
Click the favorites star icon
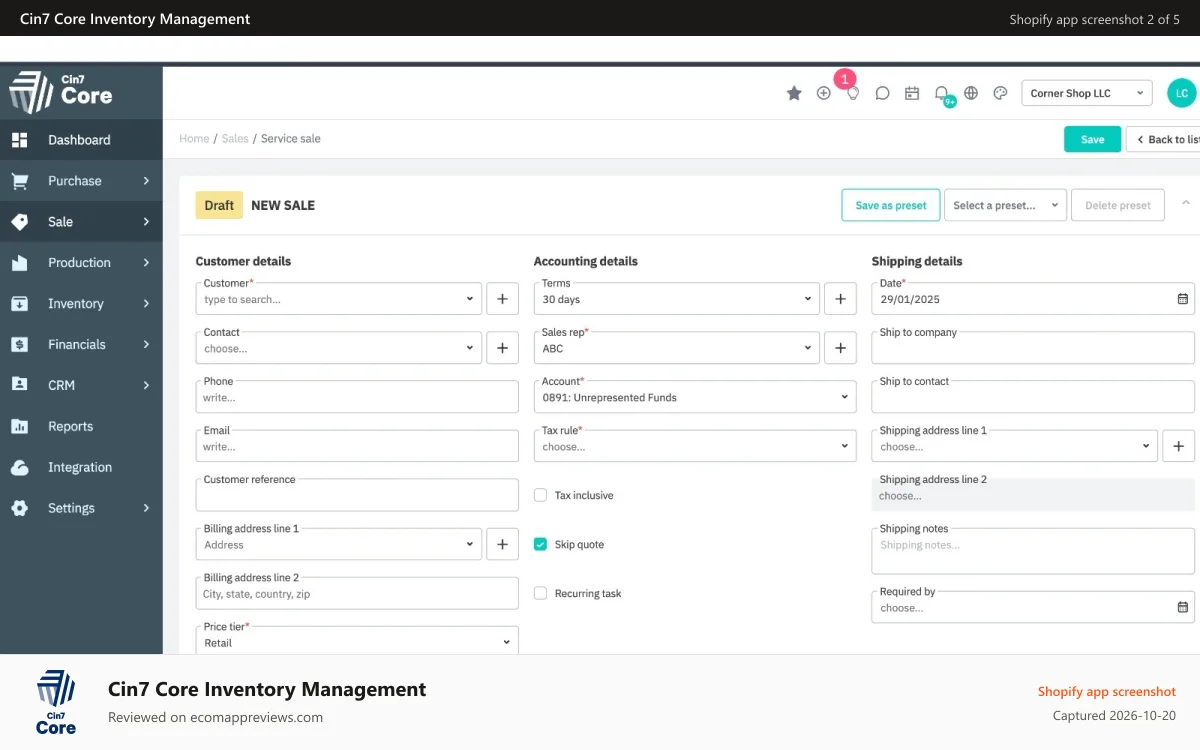click(794, 93)
